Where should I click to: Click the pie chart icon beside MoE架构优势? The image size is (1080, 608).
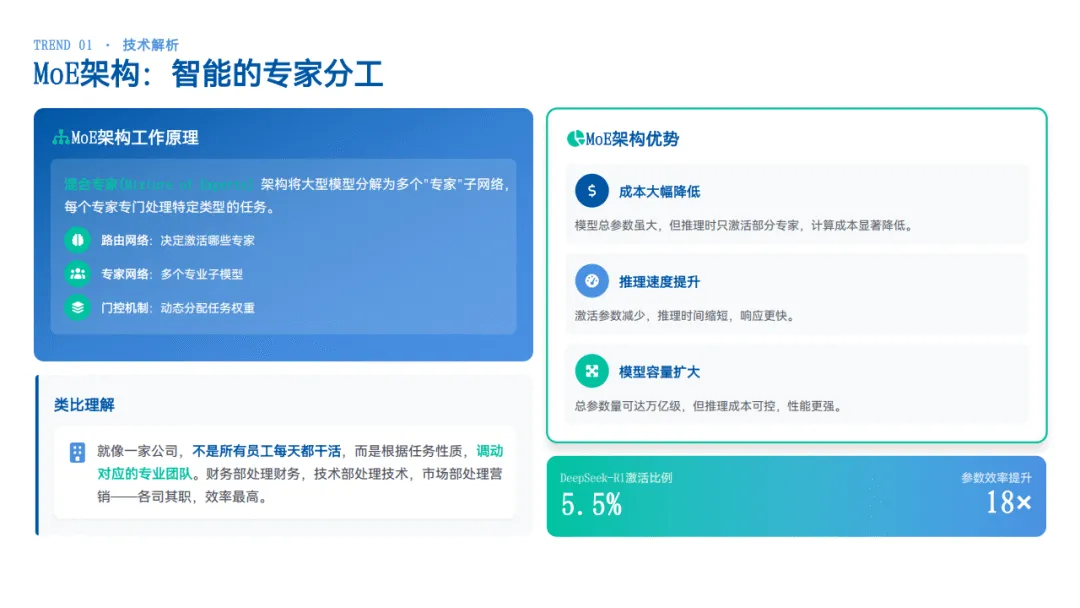coord(575,139)
